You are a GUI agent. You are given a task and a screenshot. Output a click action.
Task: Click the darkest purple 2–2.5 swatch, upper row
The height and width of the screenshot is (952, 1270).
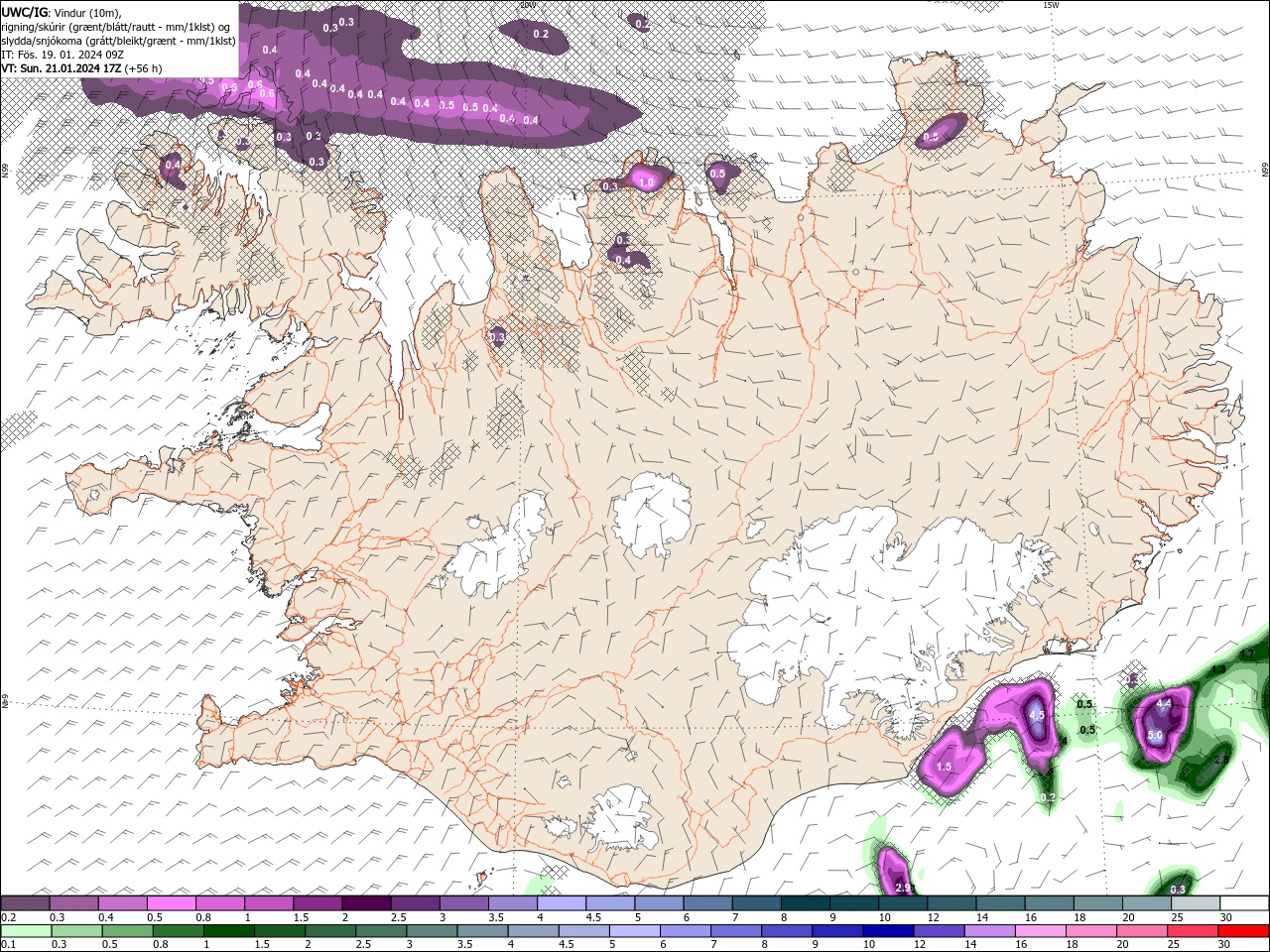point(366,903)
